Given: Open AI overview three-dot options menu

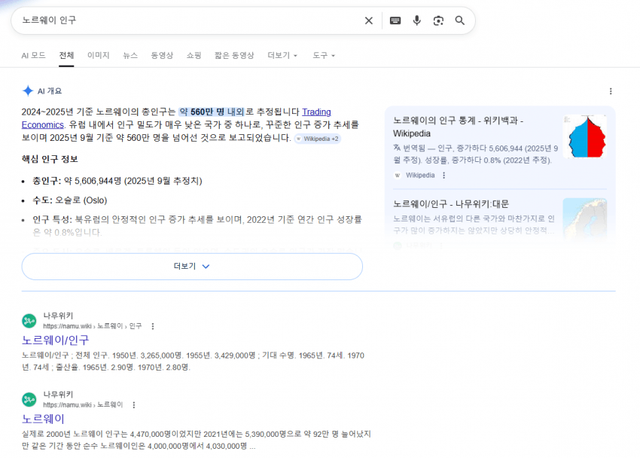Looking at the screenshot, I should click(x=610, y=91).
